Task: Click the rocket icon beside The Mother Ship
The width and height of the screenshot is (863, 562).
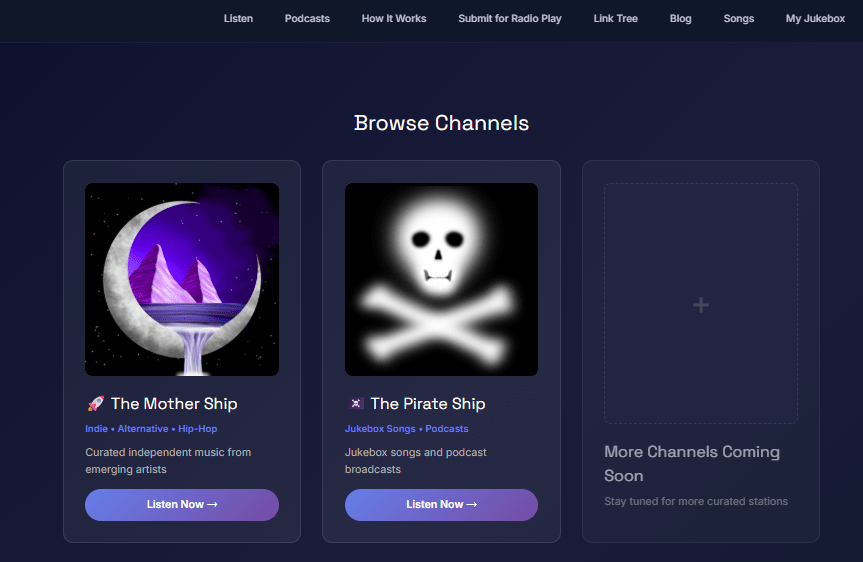Action: point(95,404)
